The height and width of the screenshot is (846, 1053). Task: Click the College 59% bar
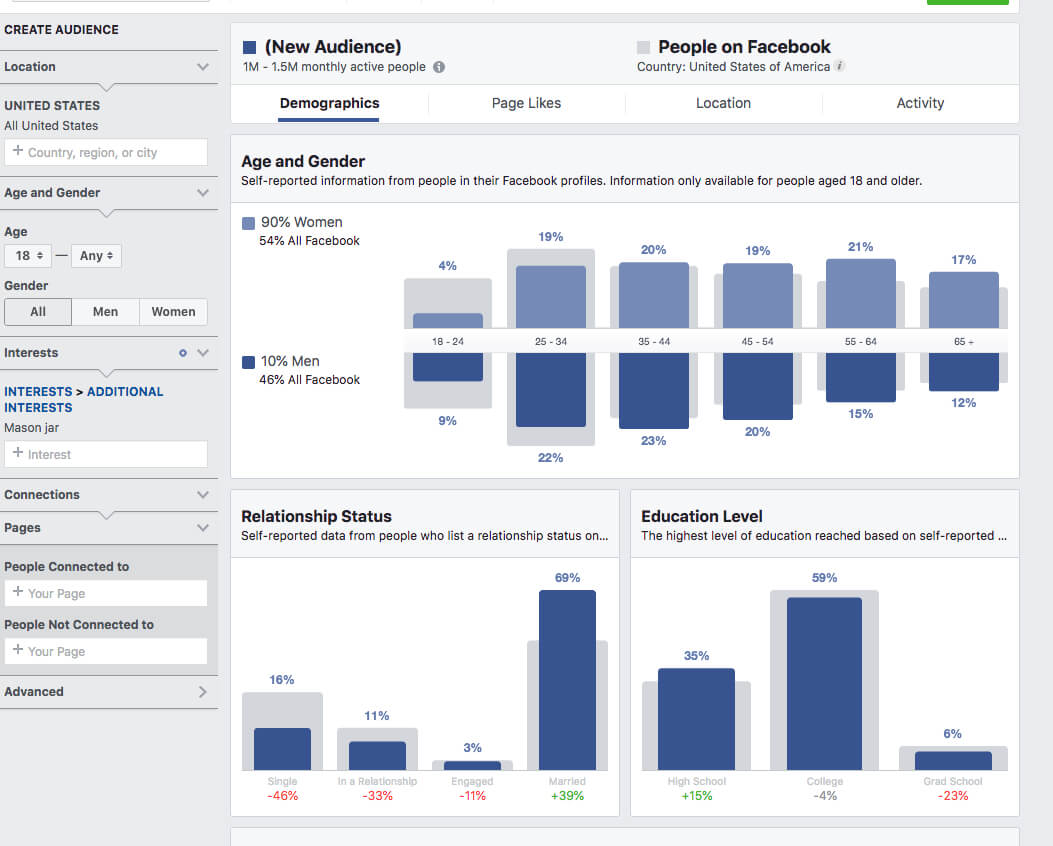pyautogui.click(x=824, y=684)
